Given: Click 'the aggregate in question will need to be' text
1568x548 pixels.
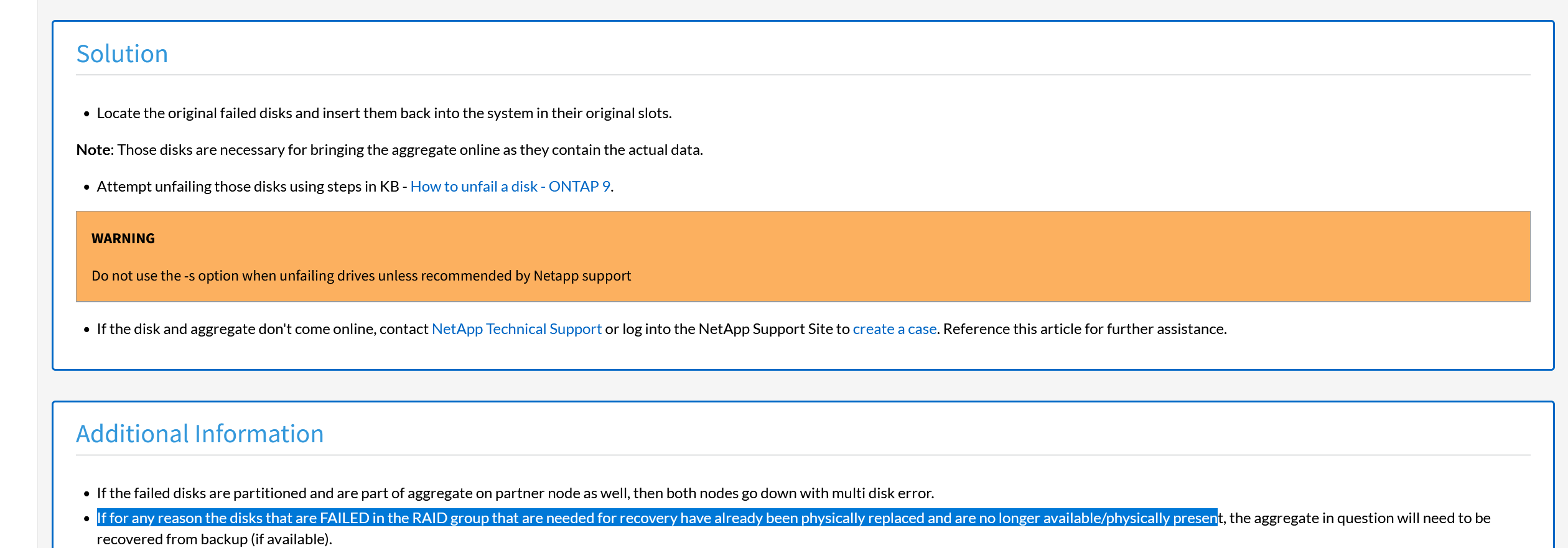Looking at the screenshot, I should (x=1360, y=518).
